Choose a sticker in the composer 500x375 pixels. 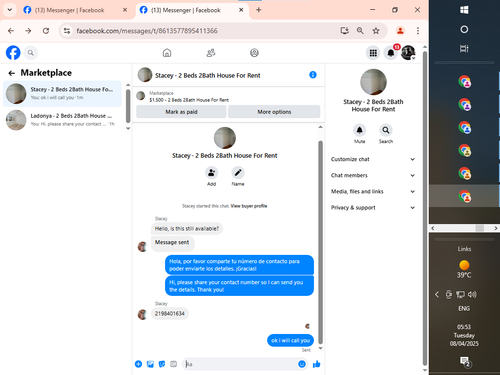pos(162,364)
